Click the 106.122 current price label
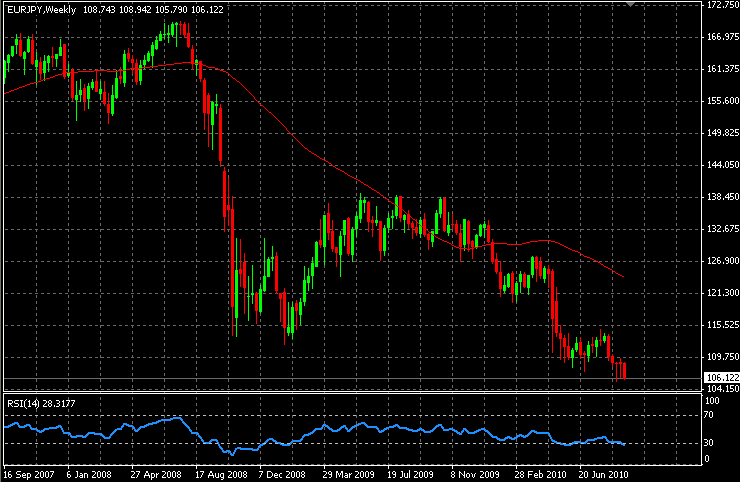 tap(722, 378)
